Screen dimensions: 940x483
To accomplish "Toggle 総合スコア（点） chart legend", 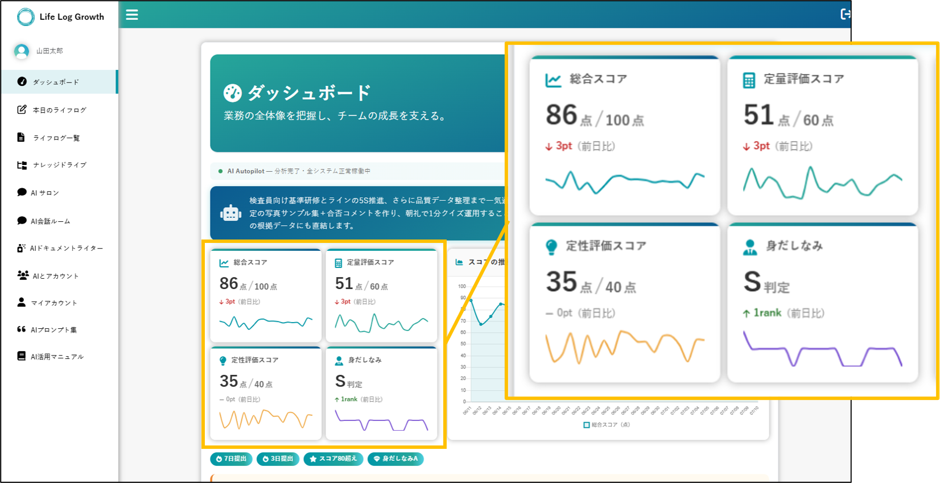I will click(607, 425).
